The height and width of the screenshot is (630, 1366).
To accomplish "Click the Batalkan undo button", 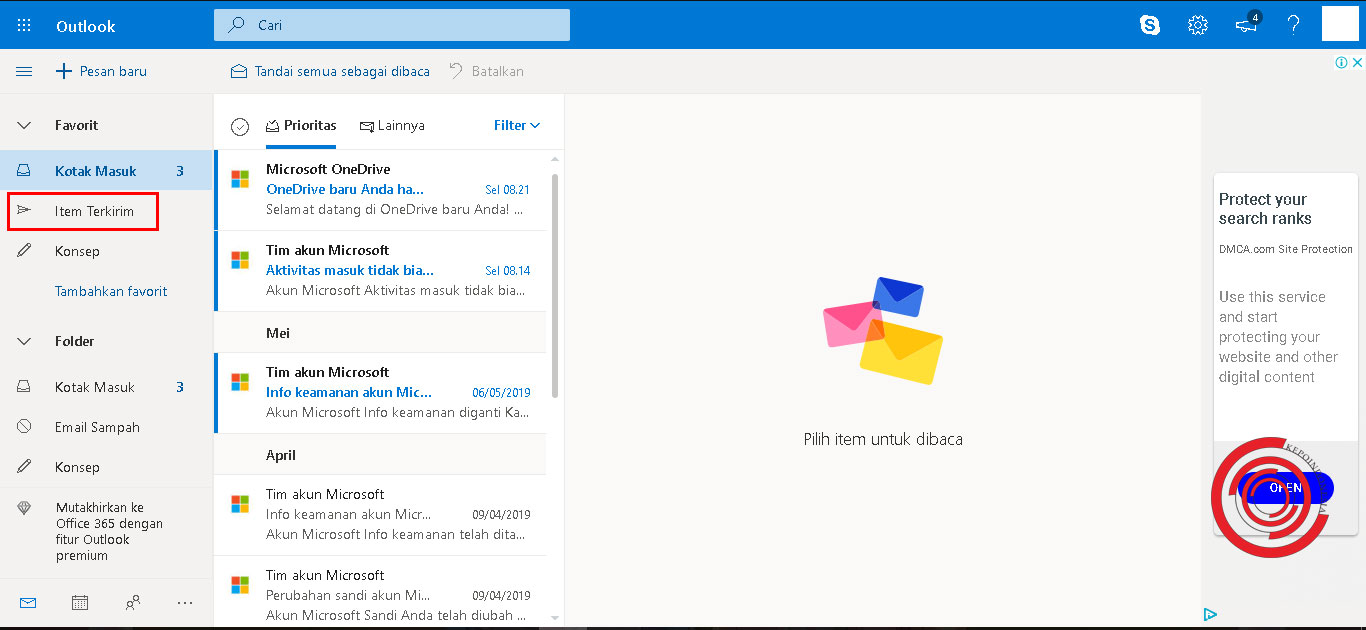I will click(x=486, y=71).
